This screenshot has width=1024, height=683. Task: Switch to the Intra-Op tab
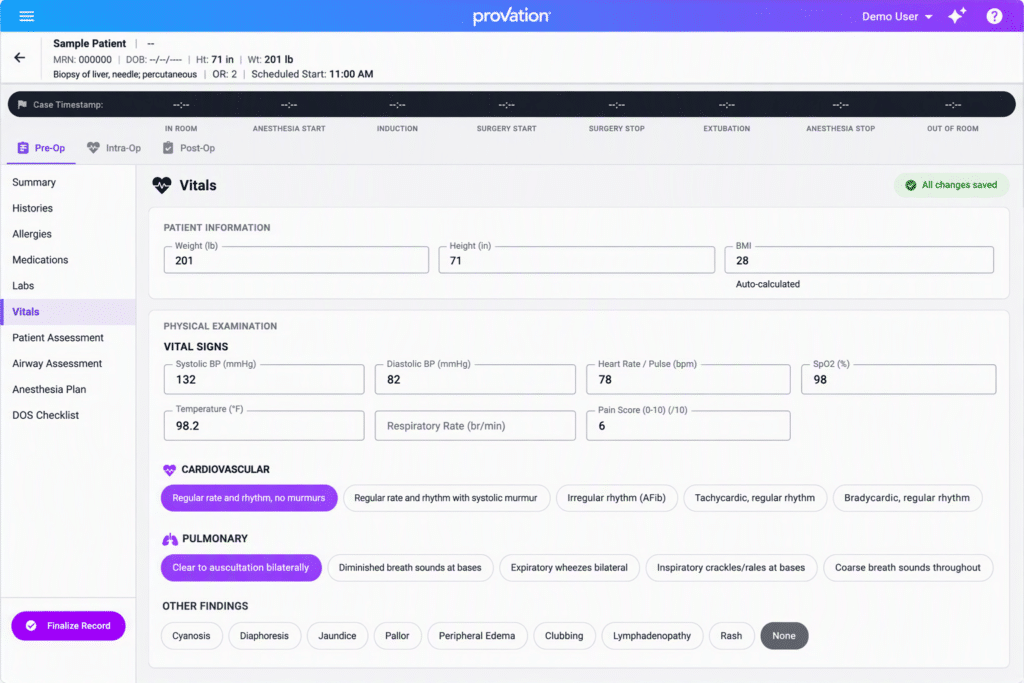coord(114,148)
